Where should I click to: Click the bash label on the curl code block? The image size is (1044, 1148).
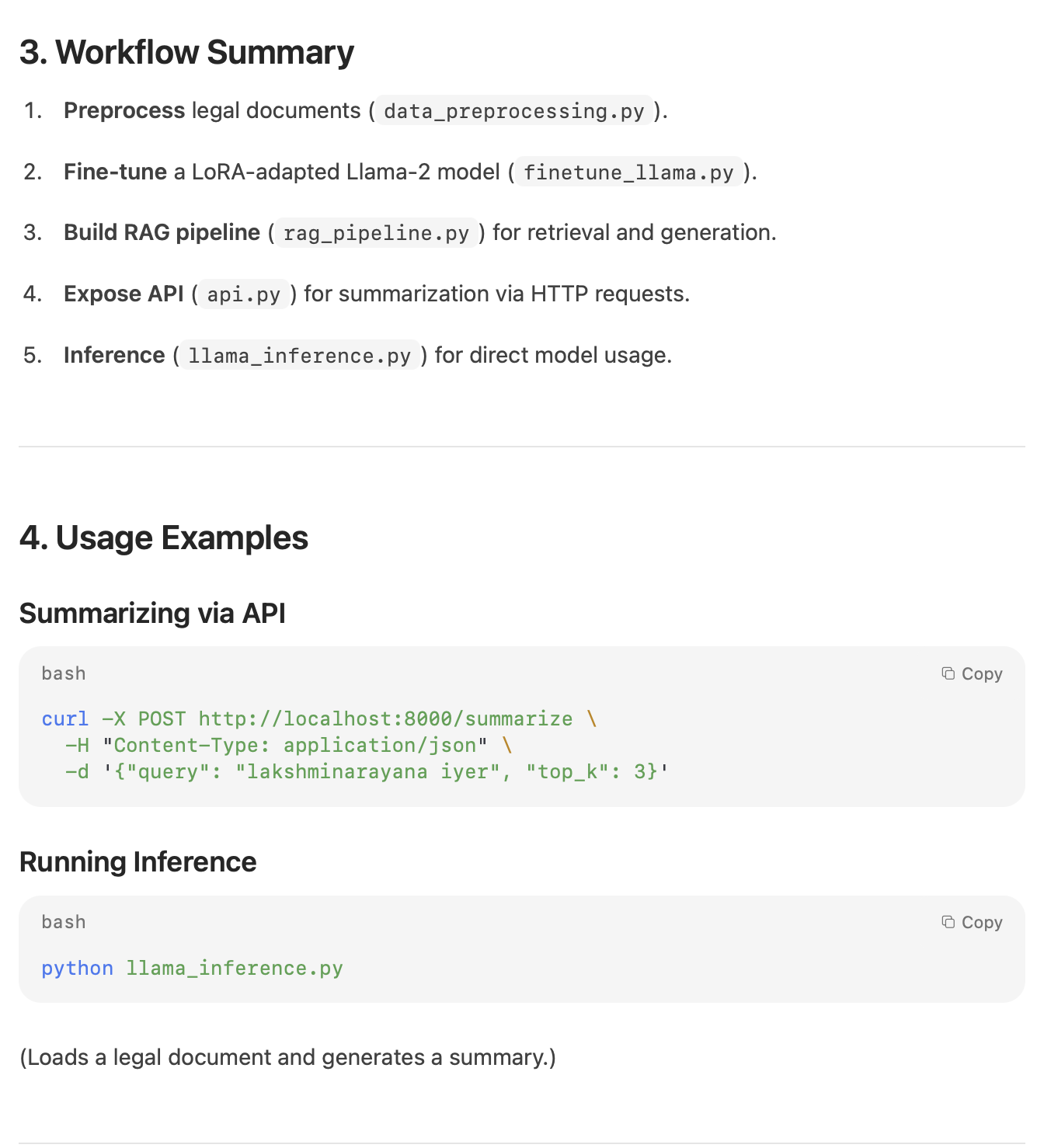coord(63,673)
